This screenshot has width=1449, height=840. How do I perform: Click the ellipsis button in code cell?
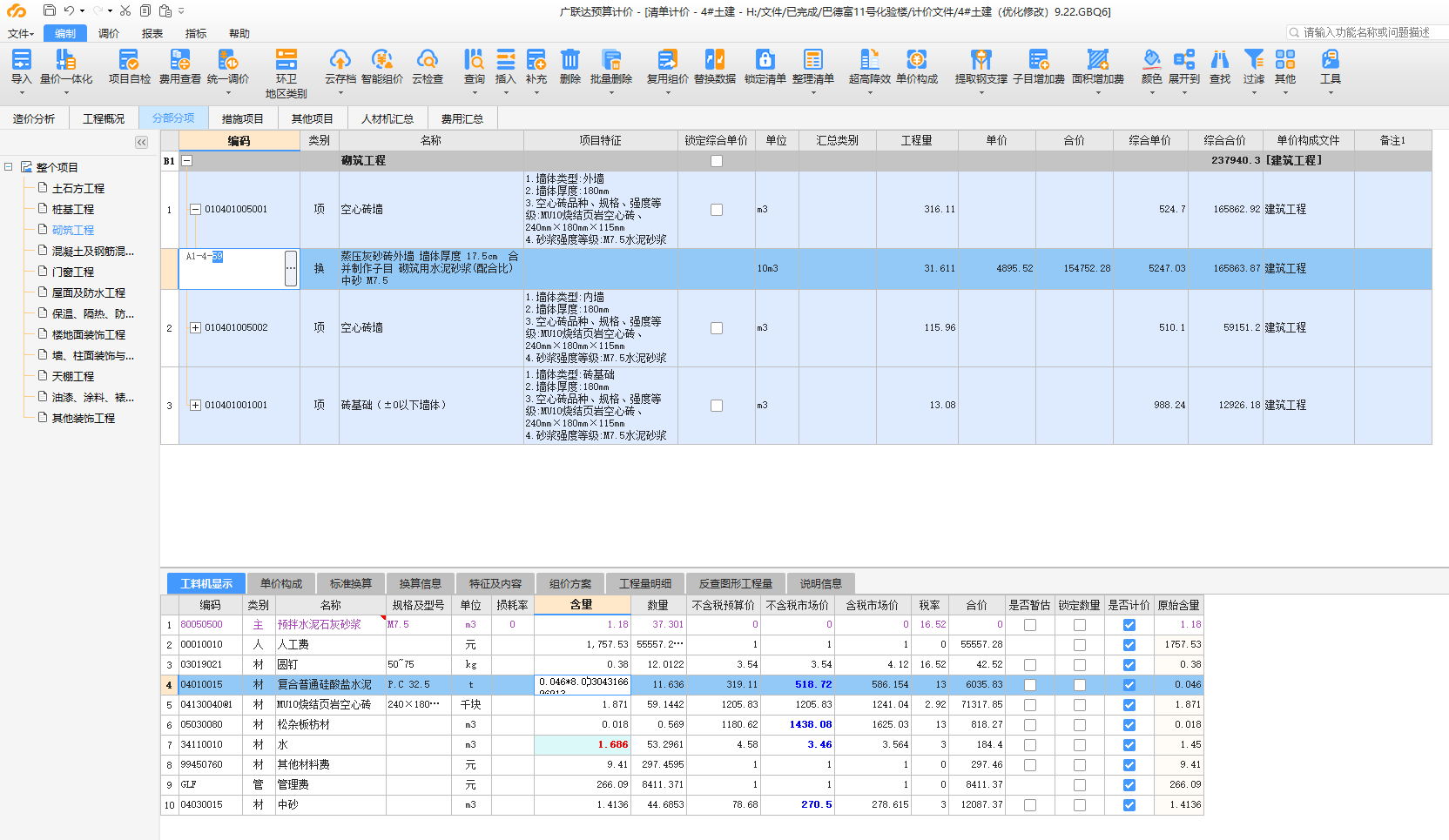pyautogui.click(x=291, y=269)
